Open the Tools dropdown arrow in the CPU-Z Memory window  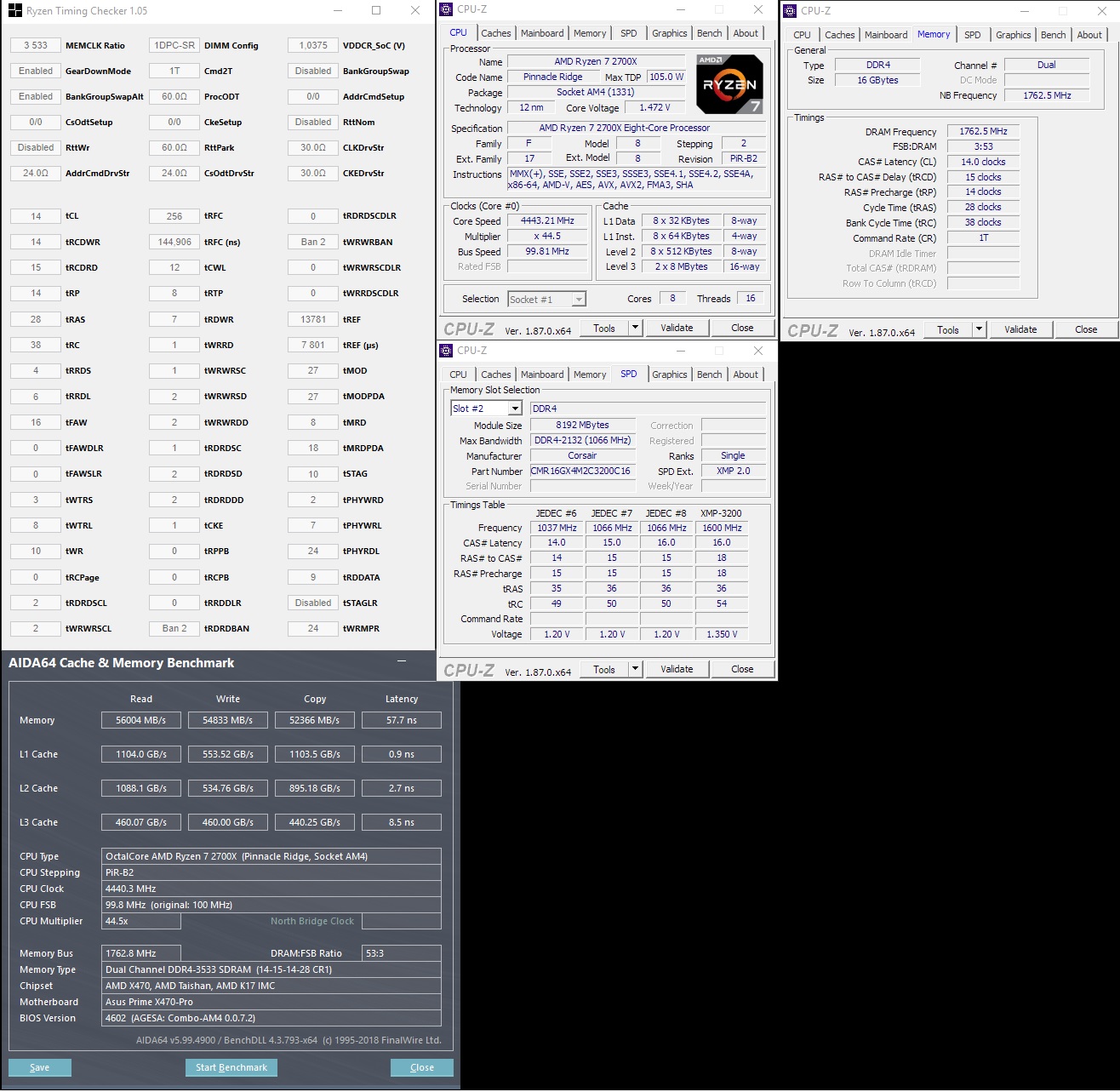pyautogui.click(x=979, y=329)
